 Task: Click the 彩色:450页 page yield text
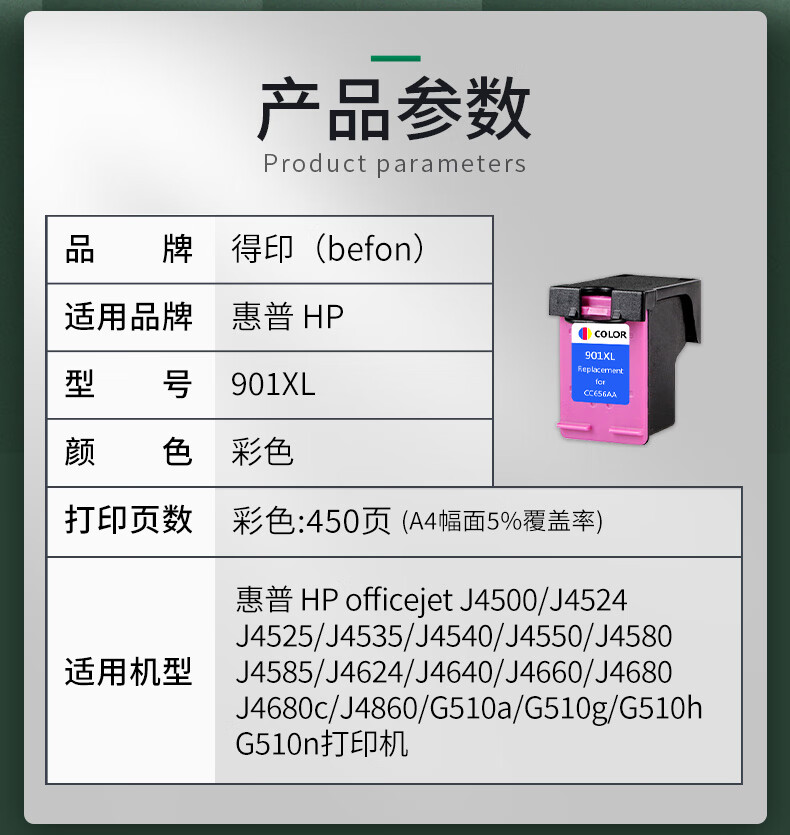(312, 521)
